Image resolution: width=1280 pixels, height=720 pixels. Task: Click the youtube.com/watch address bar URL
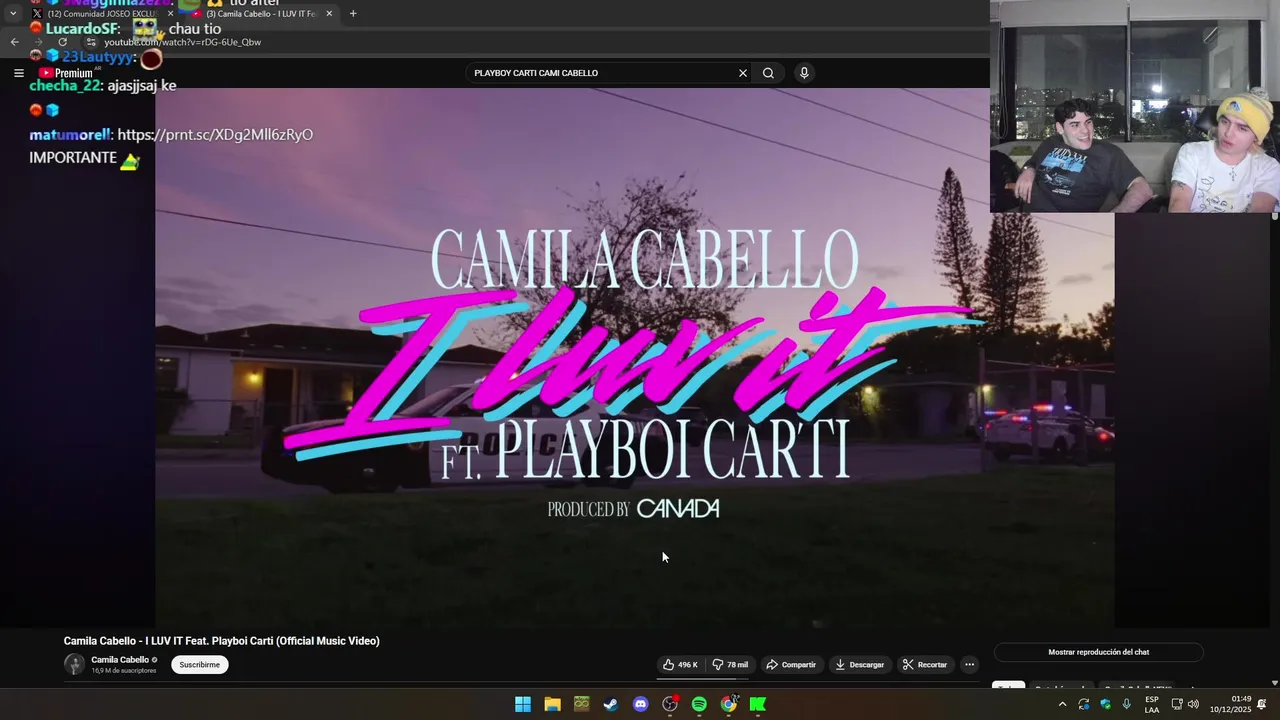[x=182, y=42]
